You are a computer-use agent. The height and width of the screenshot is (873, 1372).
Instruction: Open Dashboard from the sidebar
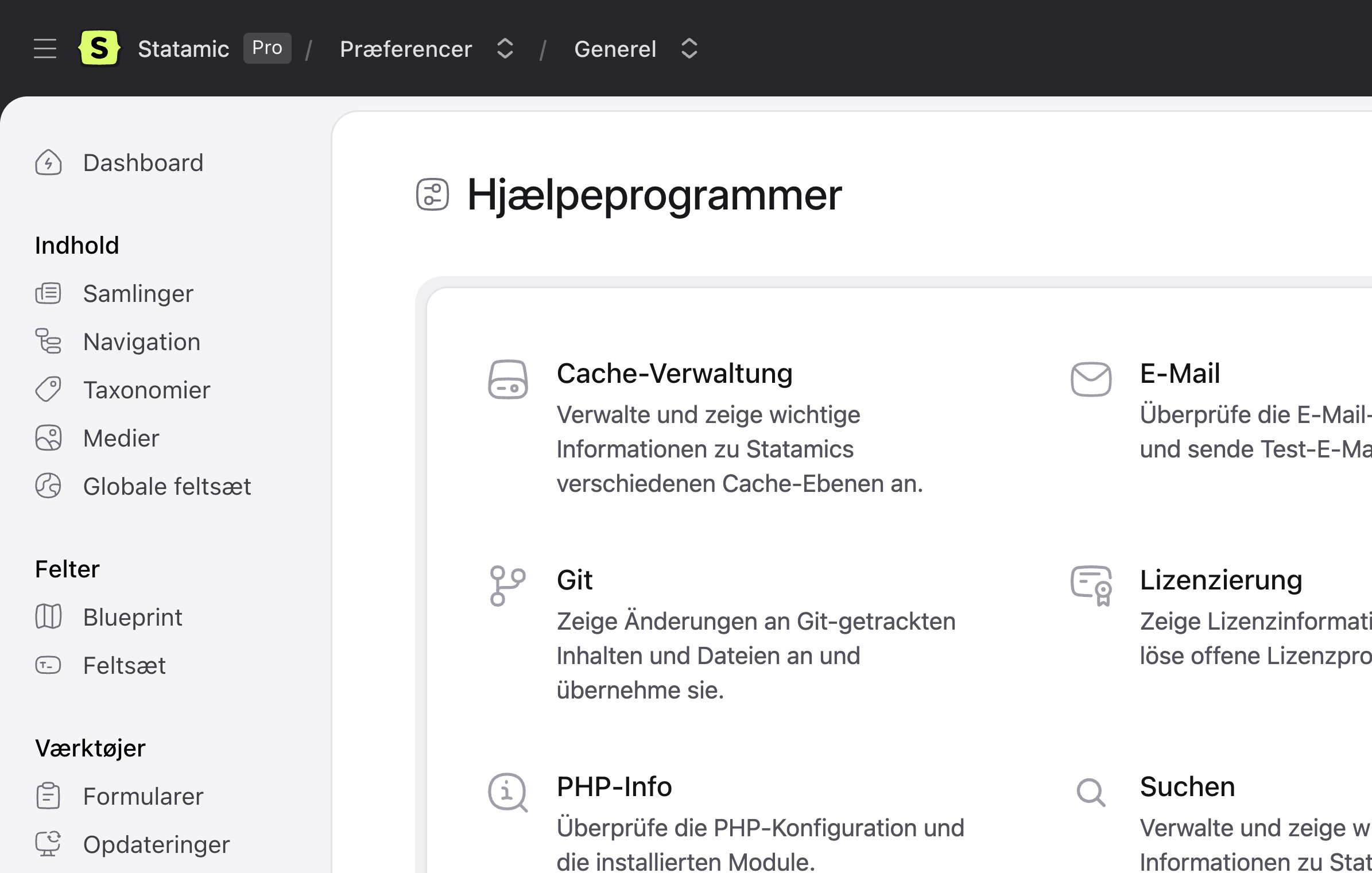click(143, 163)
